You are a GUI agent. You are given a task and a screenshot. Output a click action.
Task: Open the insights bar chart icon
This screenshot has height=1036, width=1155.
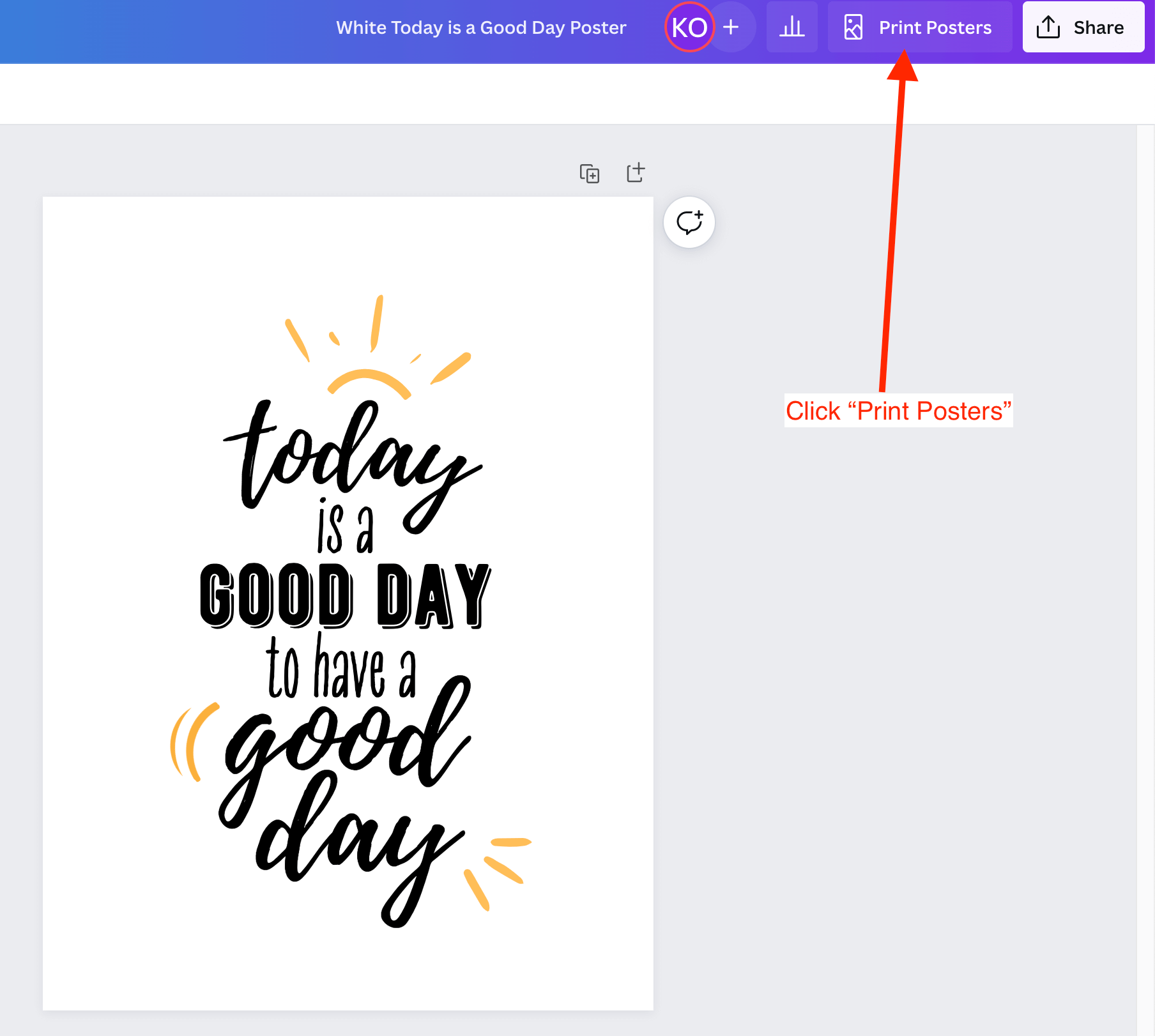click(x=792, y=27)
